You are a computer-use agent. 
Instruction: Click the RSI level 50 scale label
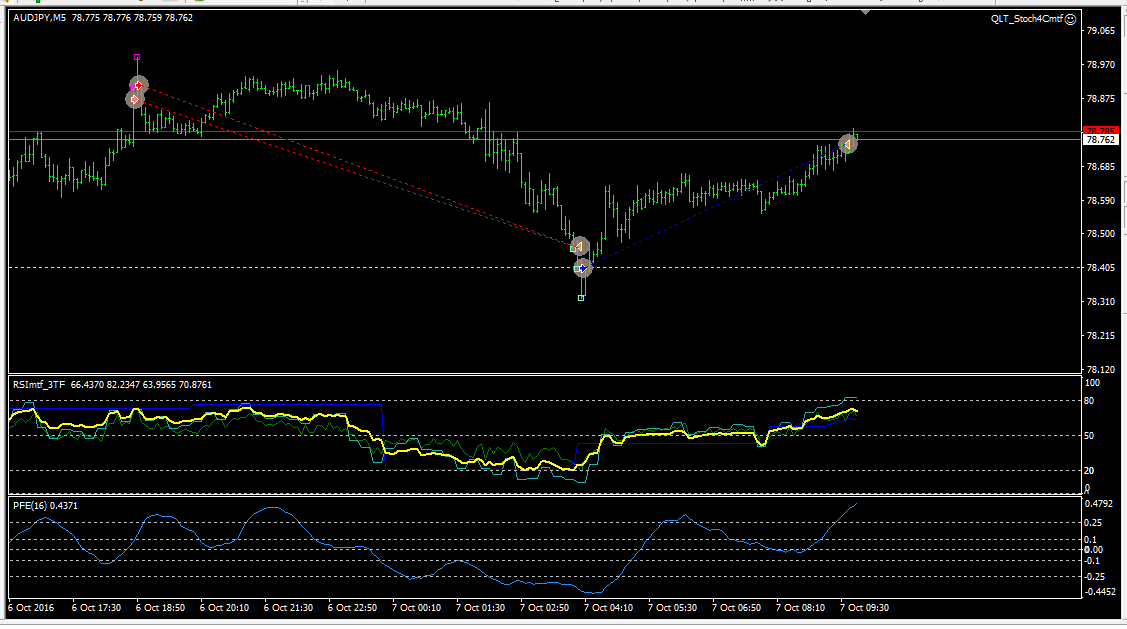pos(1089,436)
